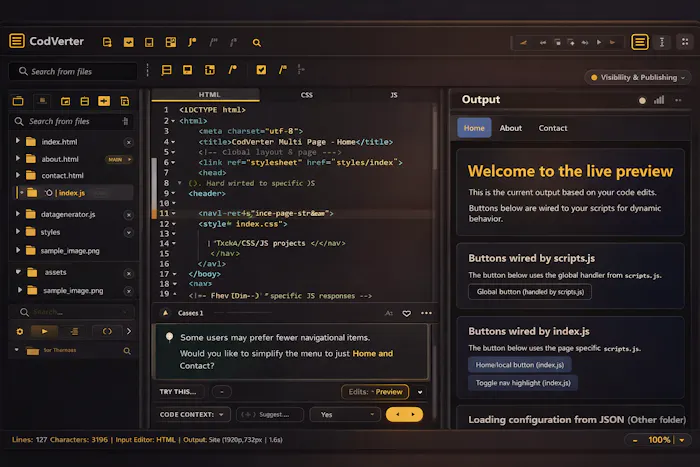This screenshot has width=700, height=467.
Task: Switch to the CSS editor tab
Action: pos(306,95)
